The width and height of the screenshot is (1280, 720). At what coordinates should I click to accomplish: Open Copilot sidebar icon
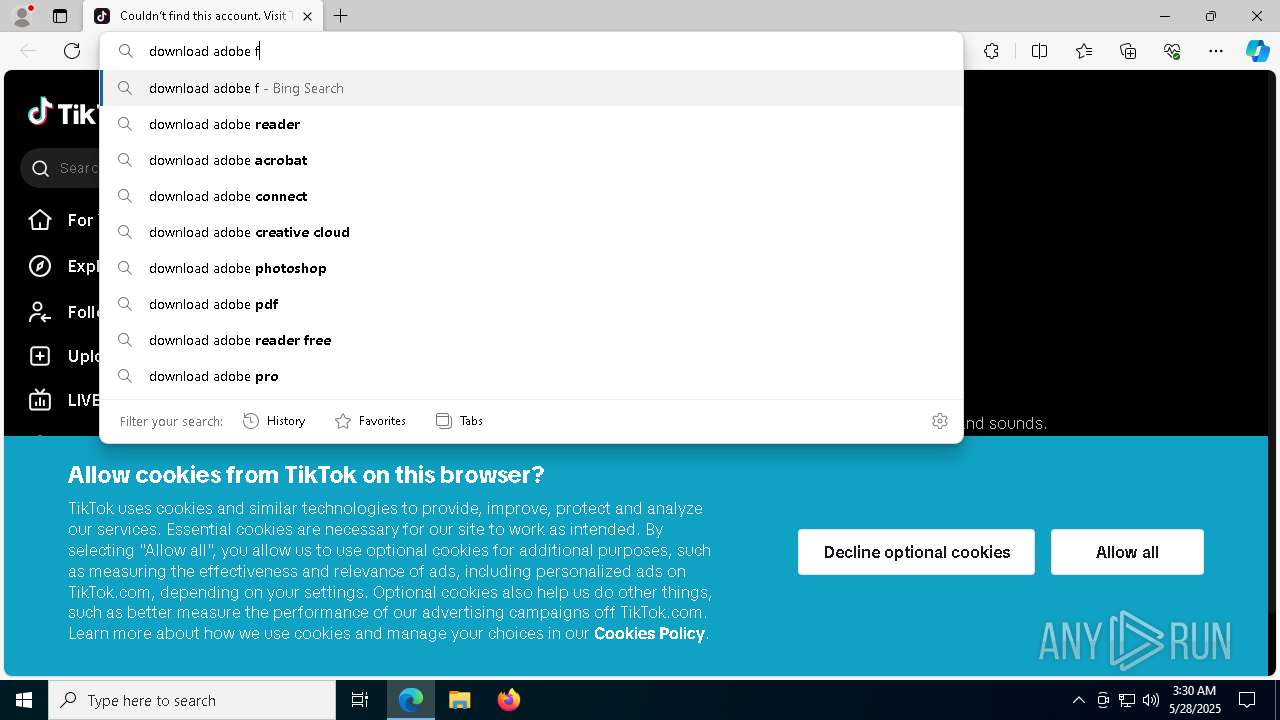tap(1257, 51)
